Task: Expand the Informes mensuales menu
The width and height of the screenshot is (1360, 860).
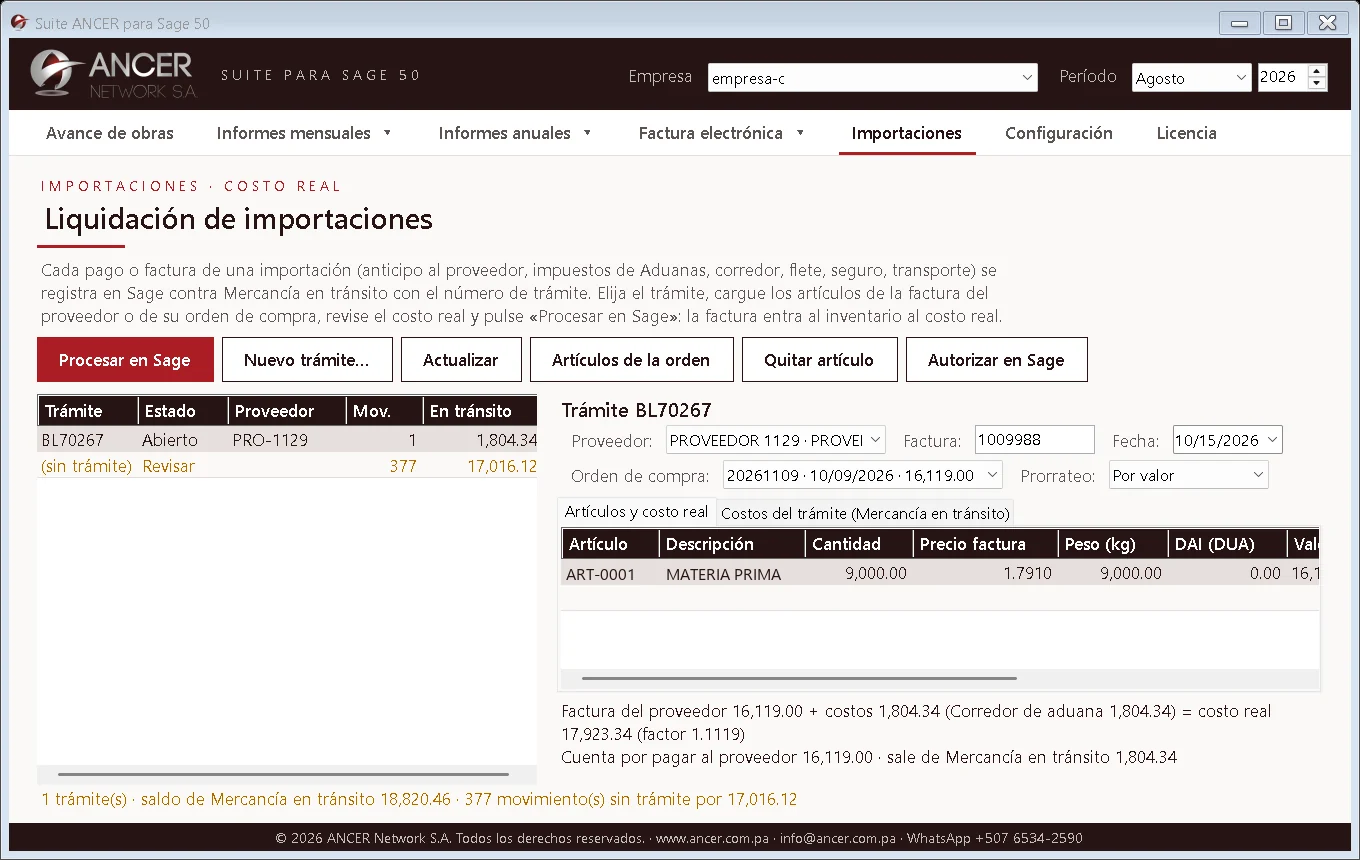Action: pos(304,133)
